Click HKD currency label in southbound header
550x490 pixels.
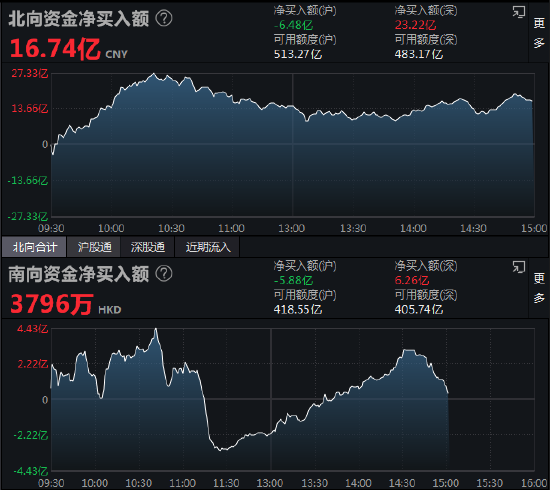[x=109, y=310]
